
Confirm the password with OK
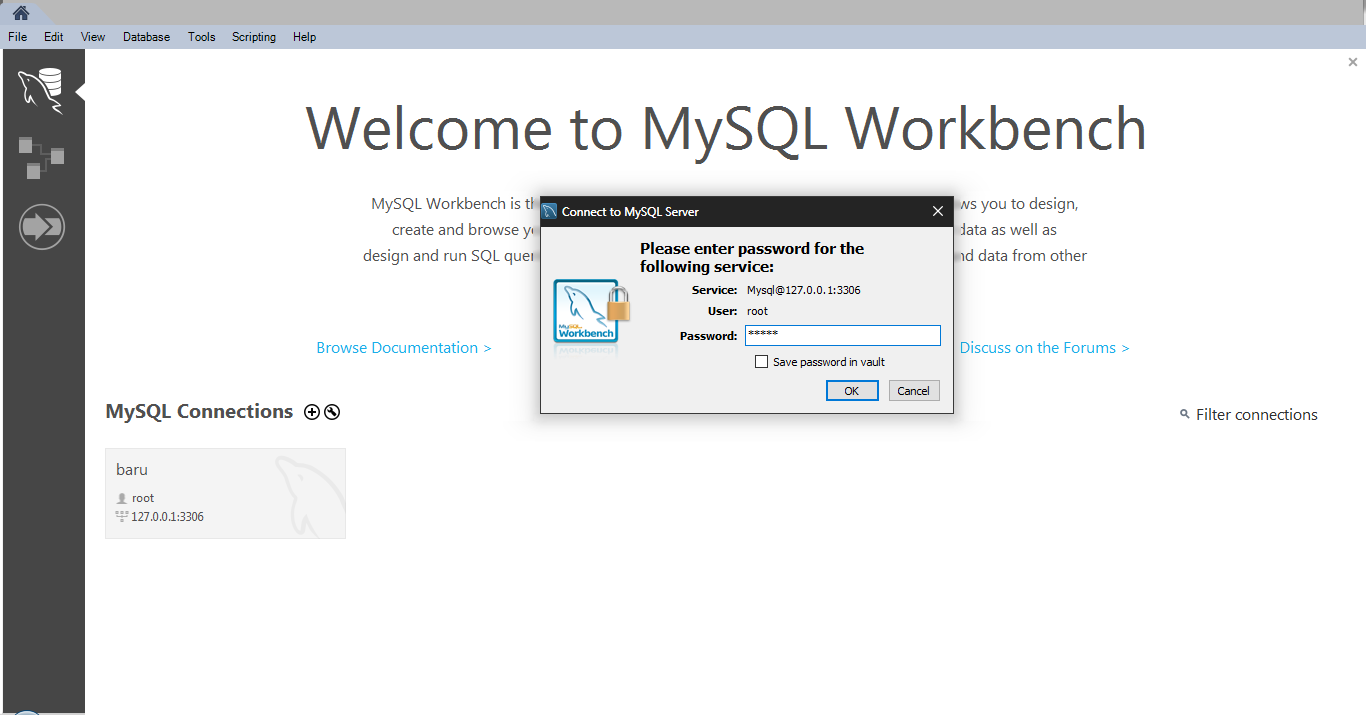coord(852,391)
